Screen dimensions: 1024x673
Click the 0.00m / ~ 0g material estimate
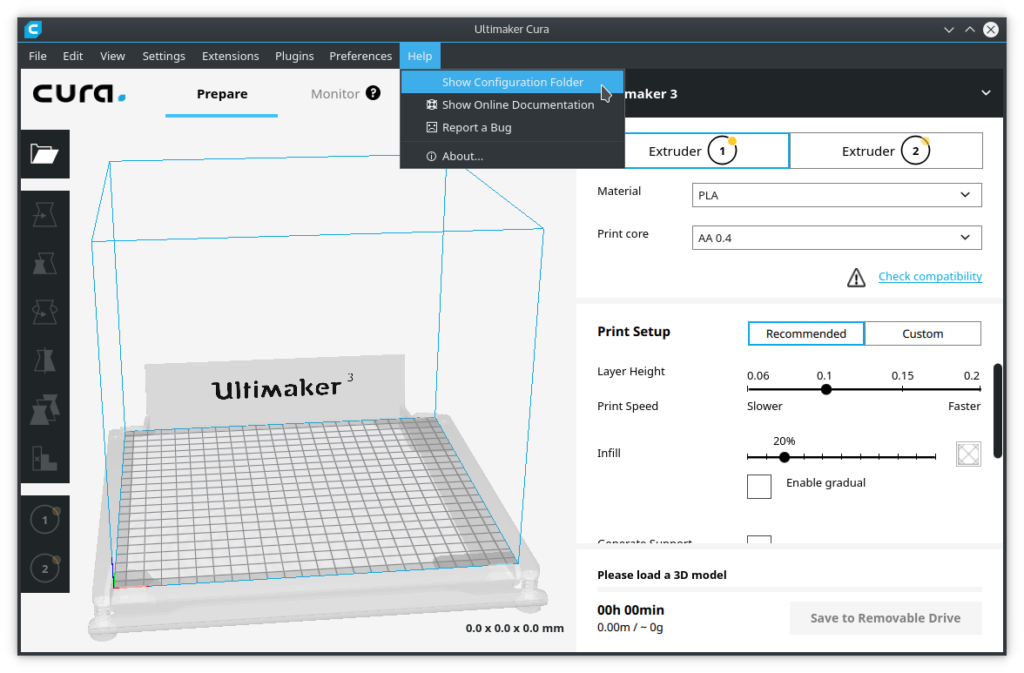(x=630, y=627)
